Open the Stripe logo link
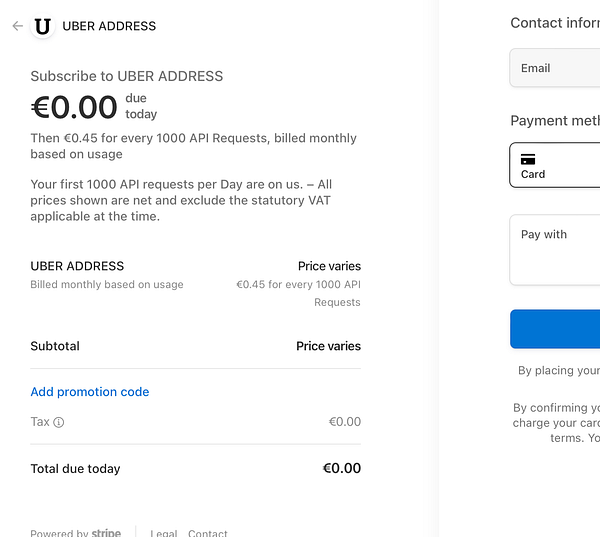600x537 pixels. tap(106, 533)
